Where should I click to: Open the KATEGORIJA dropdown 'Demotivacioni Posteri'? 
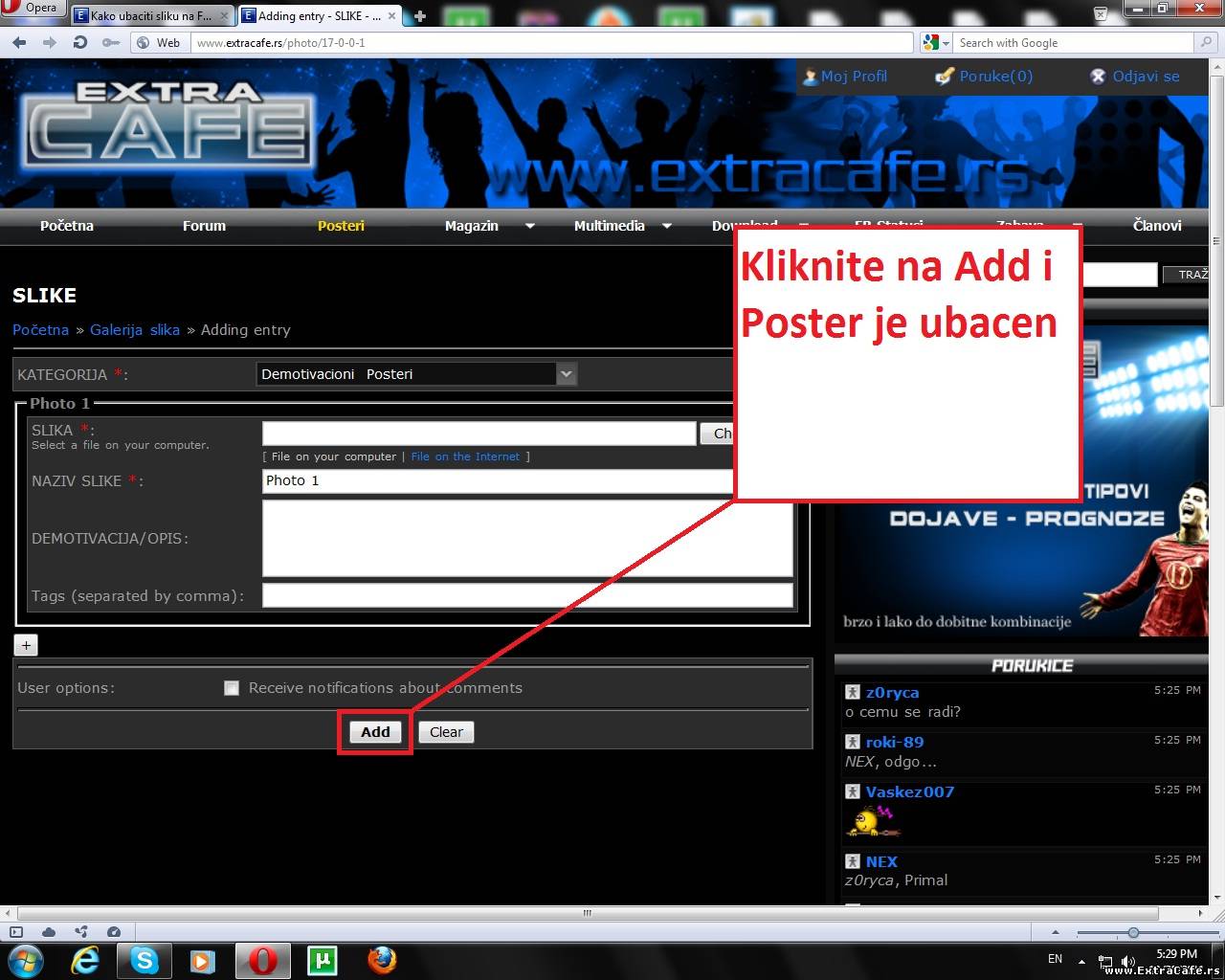click(416, 374)
